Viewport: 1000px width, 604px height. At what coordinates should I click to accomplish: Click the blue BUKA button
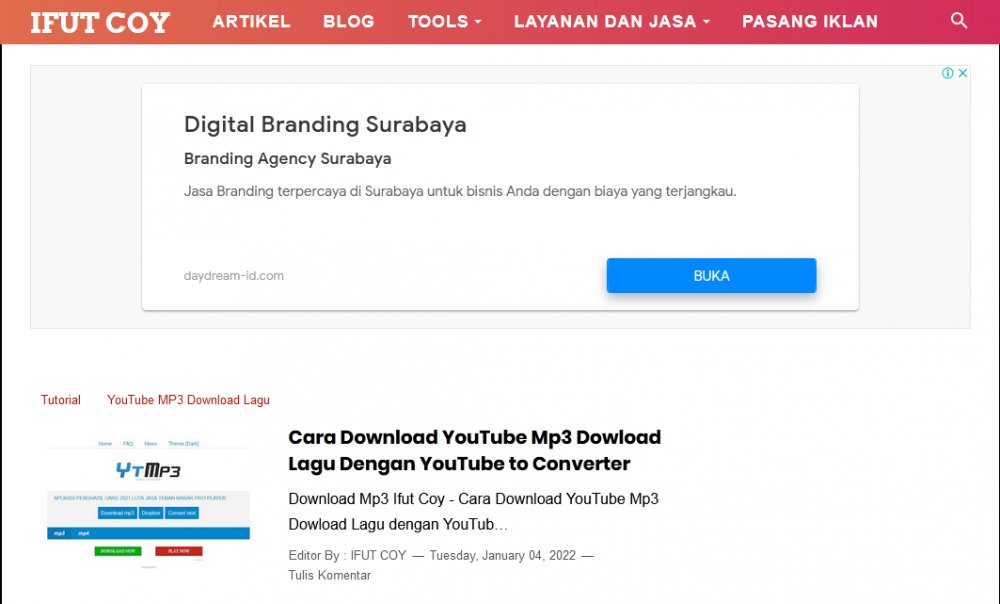click(711, 276)
